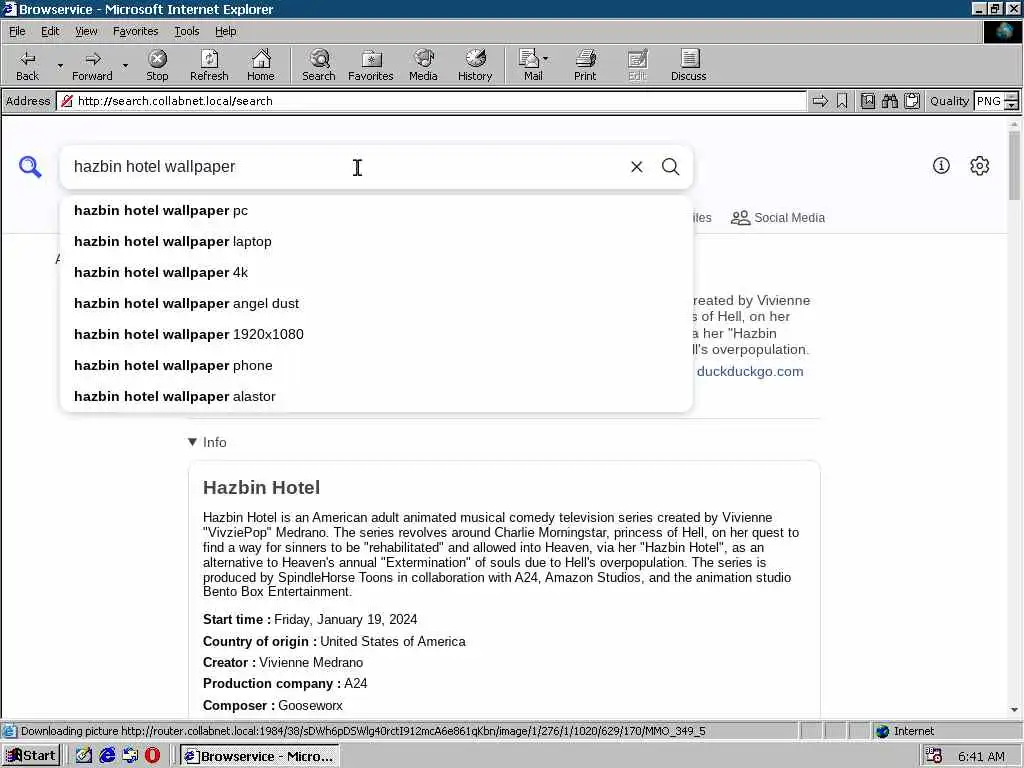Click the globe icon next to the menu bar
This screenshot has width=1024, height=768.
1002,31
